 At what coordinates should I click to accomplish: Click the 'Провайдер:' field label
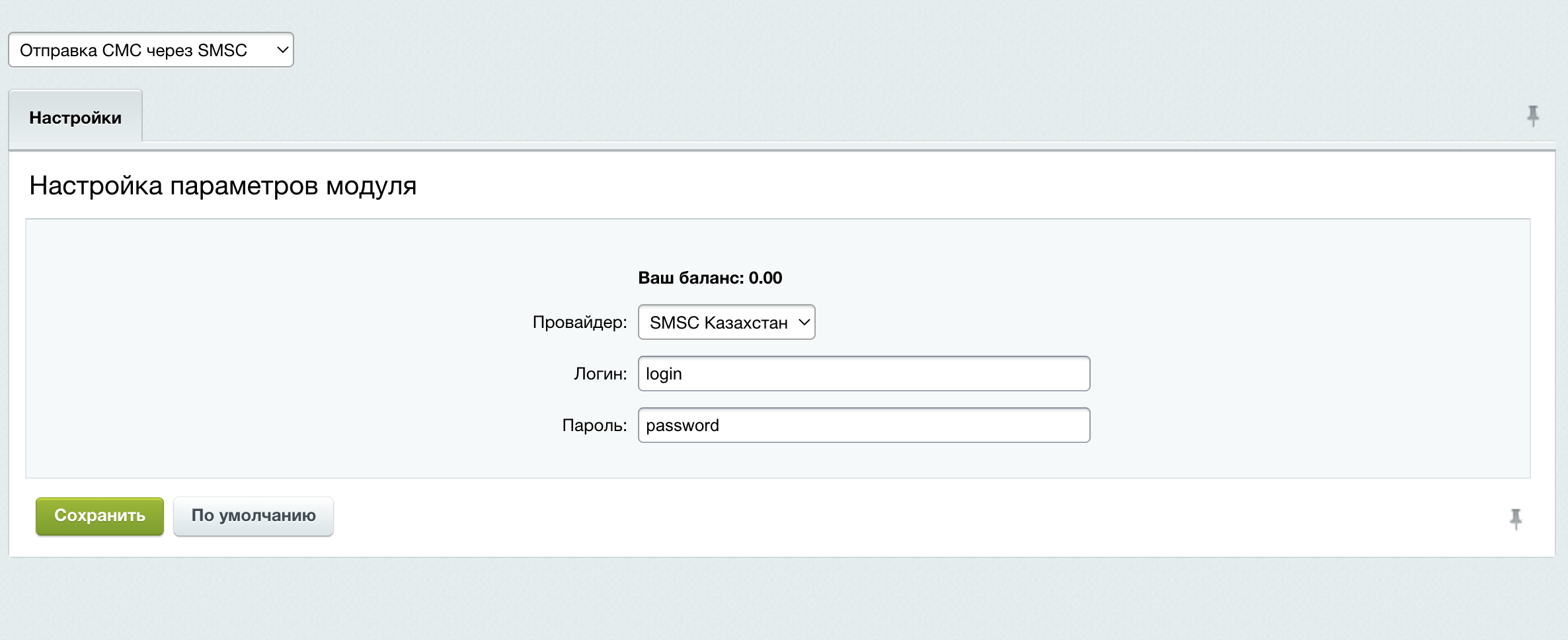tap(579, 323)
